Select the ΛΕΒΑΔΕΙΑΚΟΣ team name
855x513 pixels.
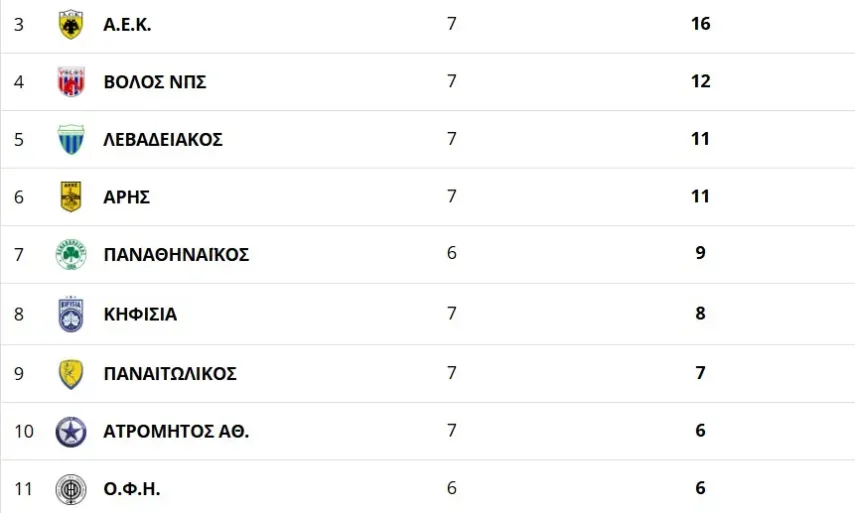(163, 139)
